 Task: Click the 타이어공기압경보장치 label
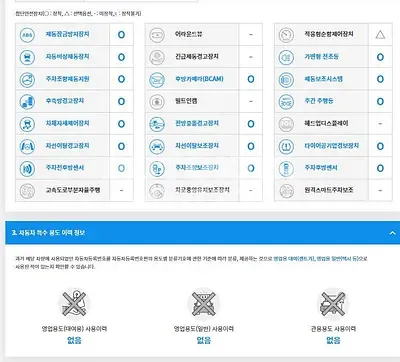coord(332,146)
